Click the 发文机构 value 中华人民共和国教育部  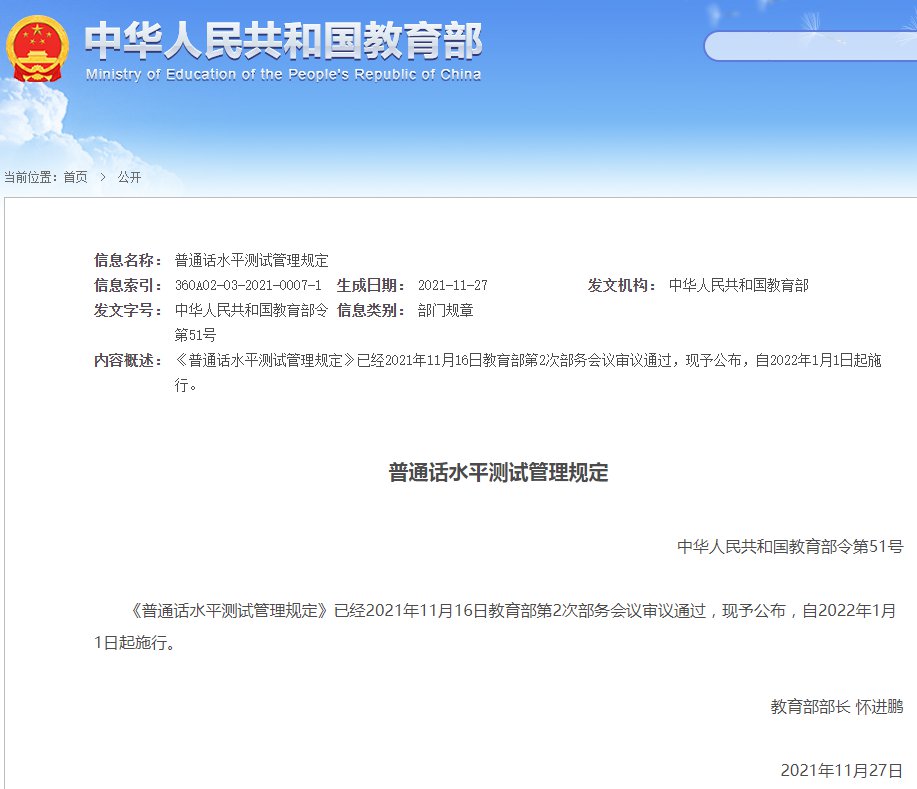(x=739, y=285)
